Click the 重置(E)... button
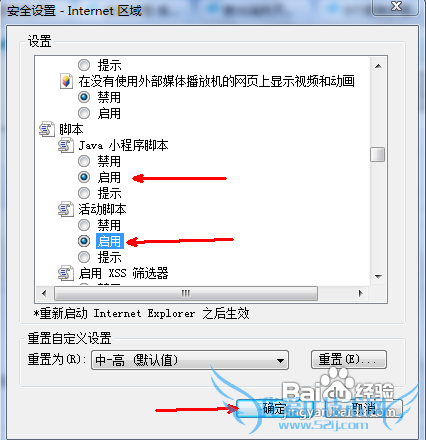Viewport: 426px width, 440px height. [349, 359]
